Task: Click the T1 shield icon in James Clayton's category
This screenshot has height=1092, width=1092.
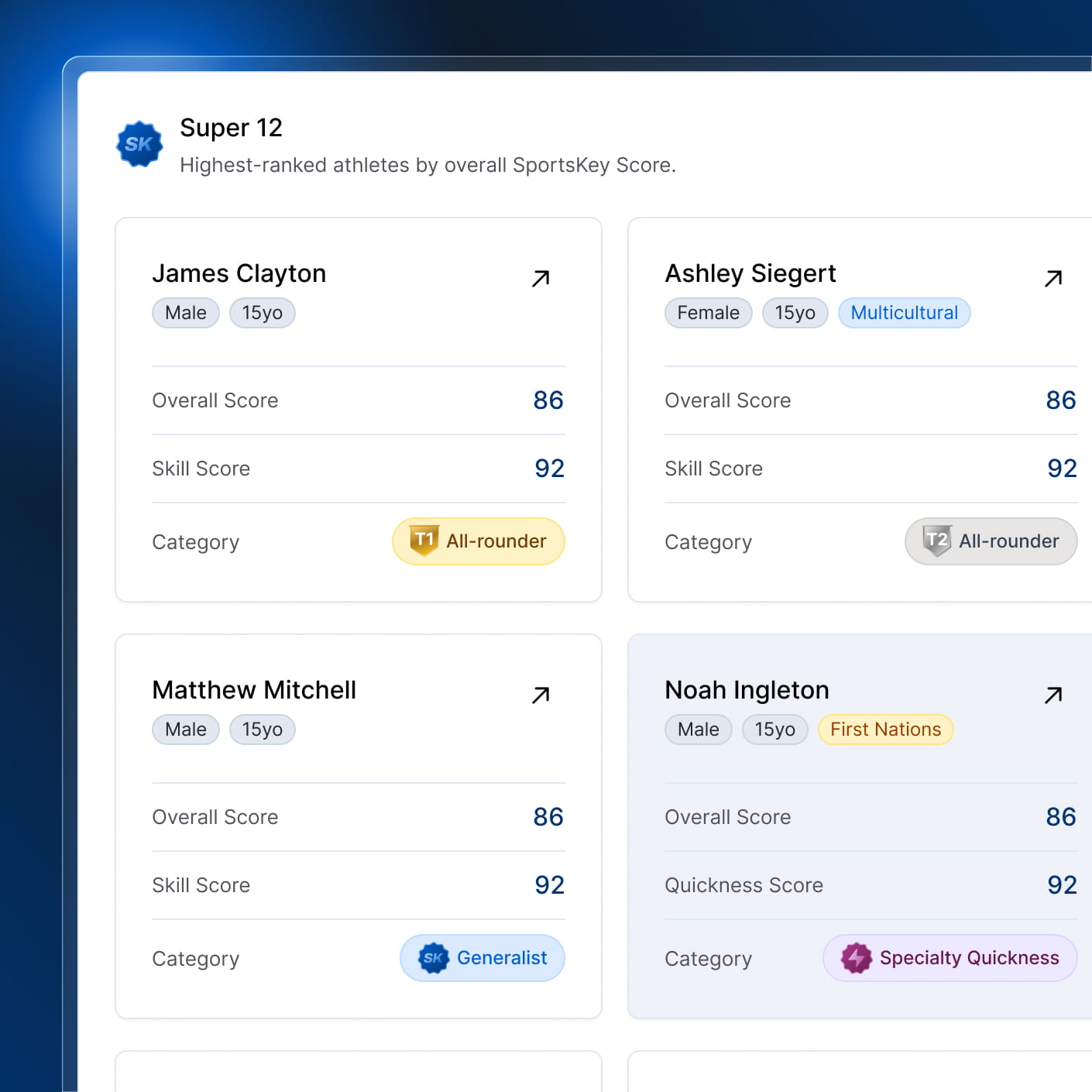Action: tap(424, 541)
